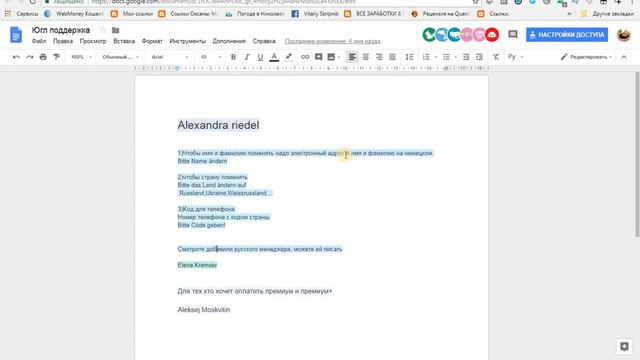Clear formatting from selection
The height and width of the screenshot is (360, 640).
[x=496, y=57]
